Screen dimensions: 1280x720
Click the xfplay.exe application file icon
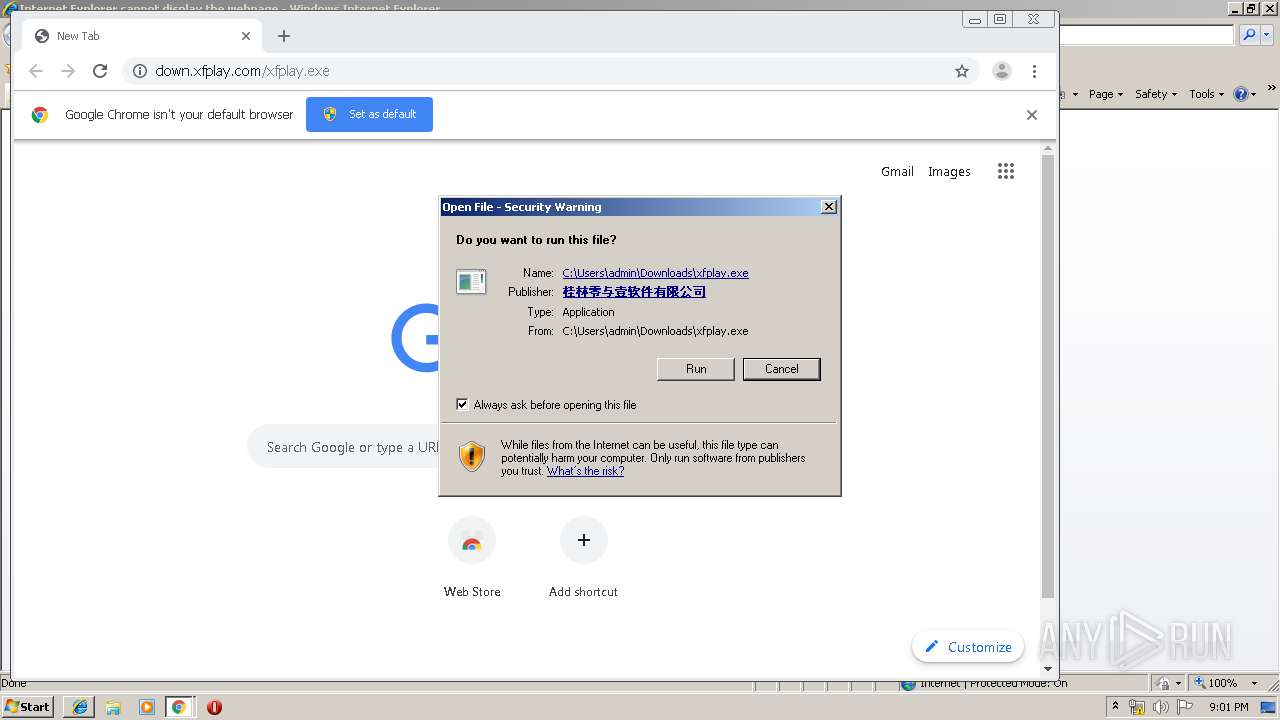tap(471, 282)
